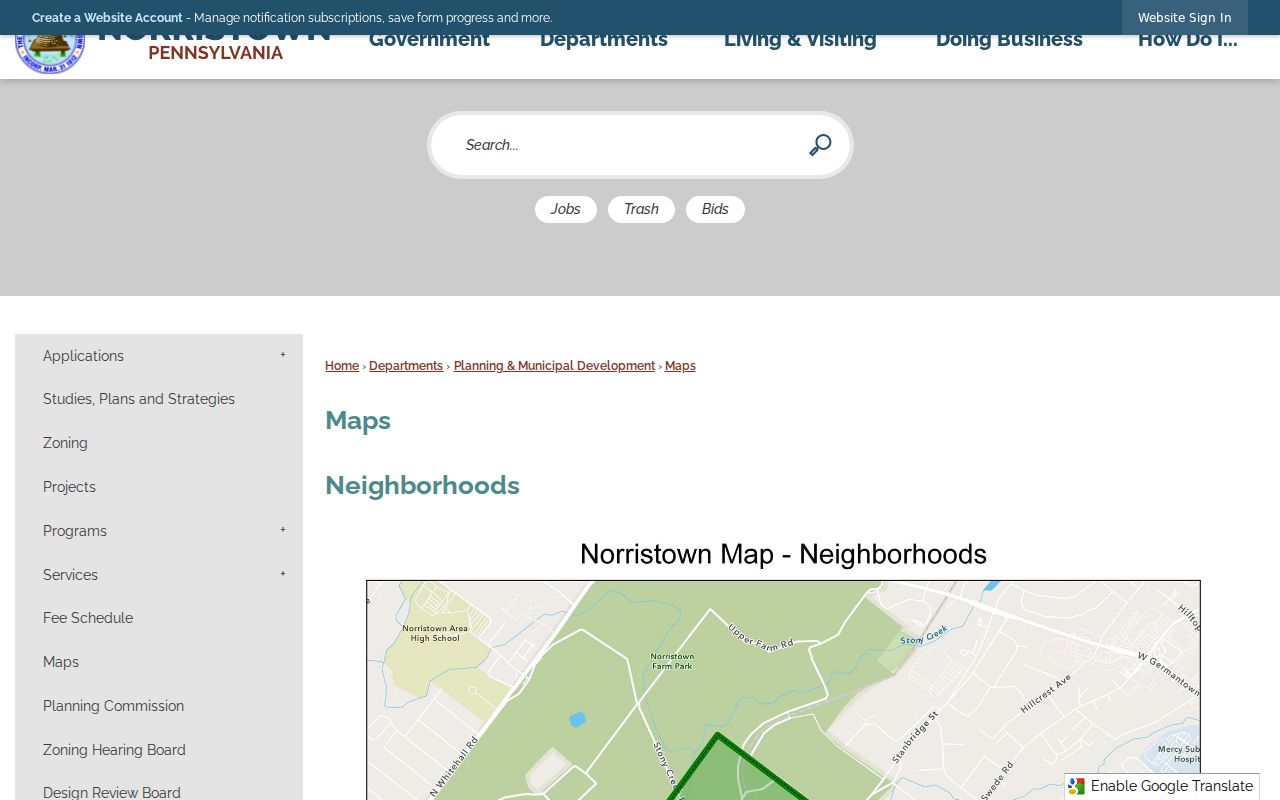The width and height of the screenshot is (1280, 800).
Task: Open the Departments menu
Action: pos(604,40)
